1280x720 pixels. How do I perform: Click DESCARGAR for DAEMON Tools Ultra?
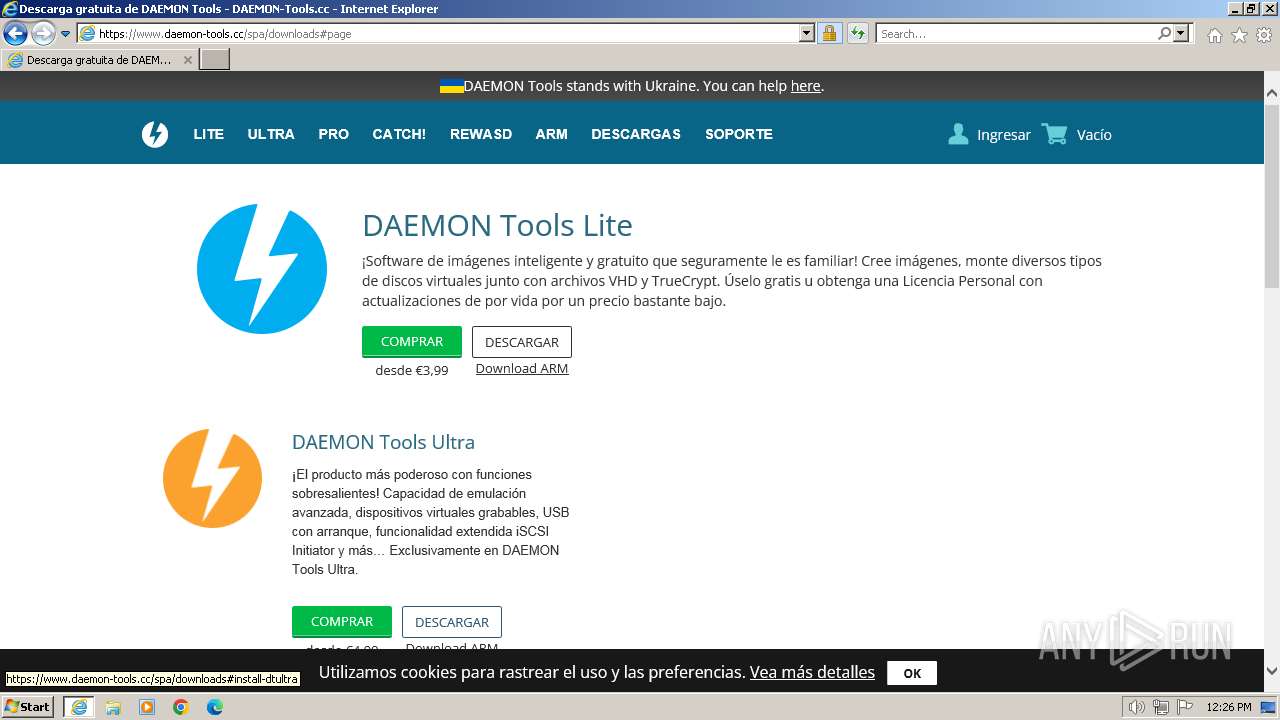coord(452,622)
